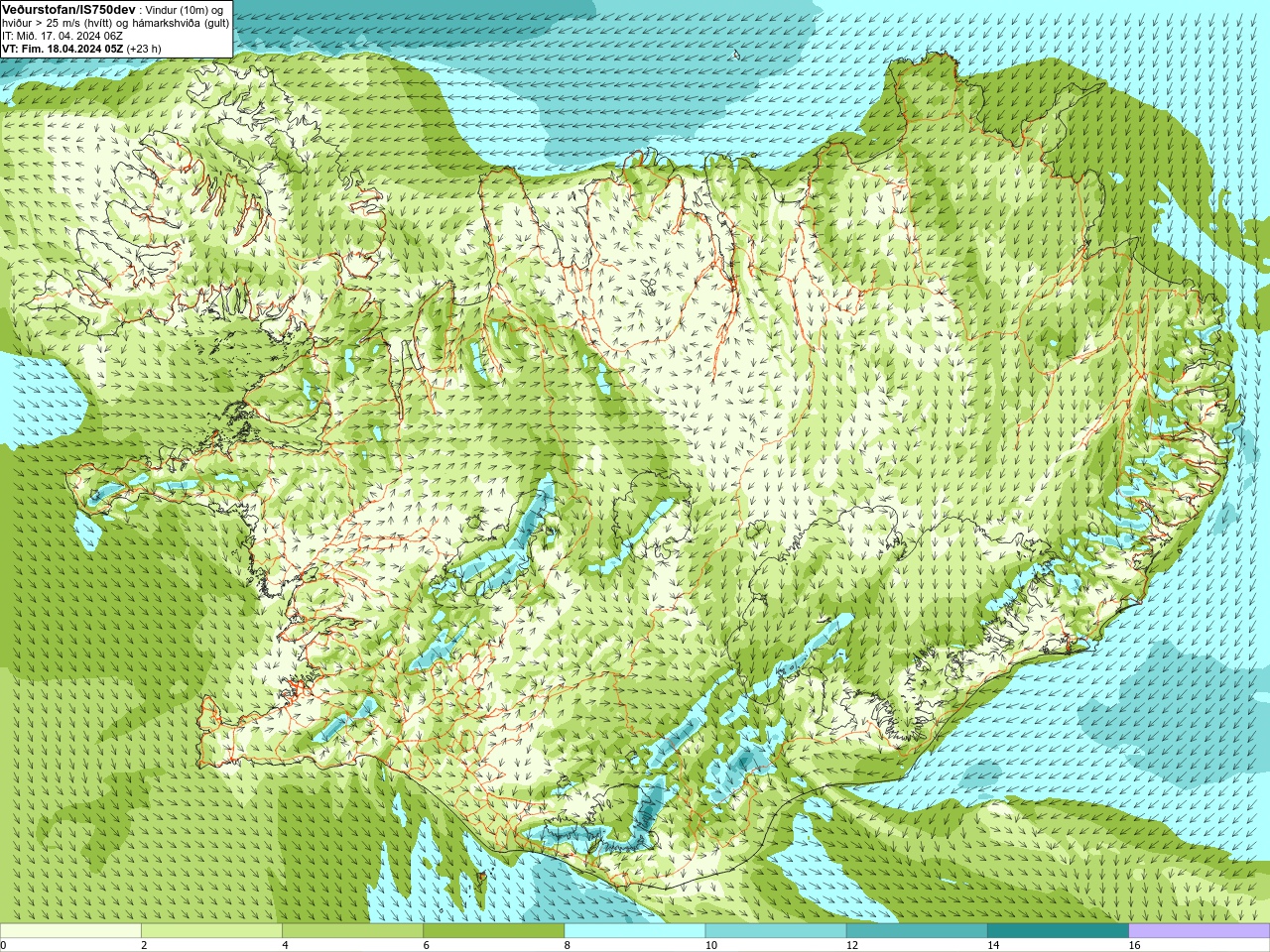This screenshot has height=952, width=1270.
Task: Click the legend scale label "14"
Action: point(993,945)
